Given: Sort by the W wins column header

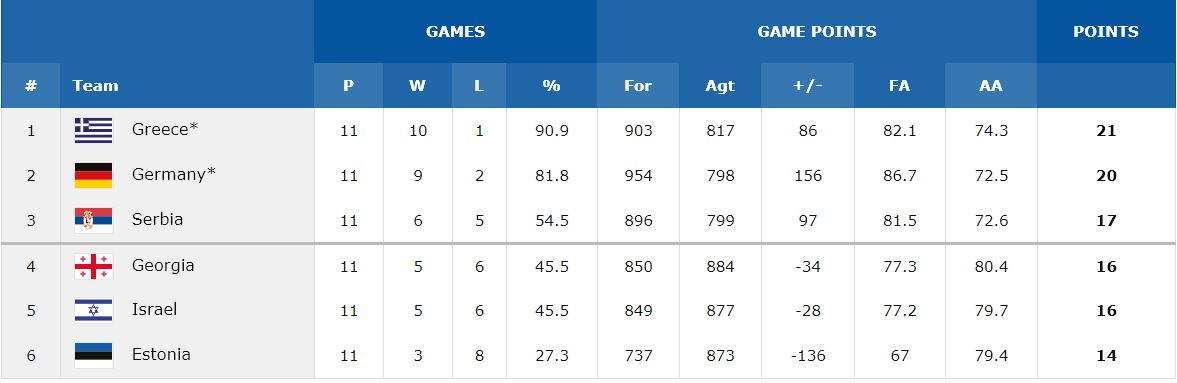Looking at the screenshot, I should [417, 86].
